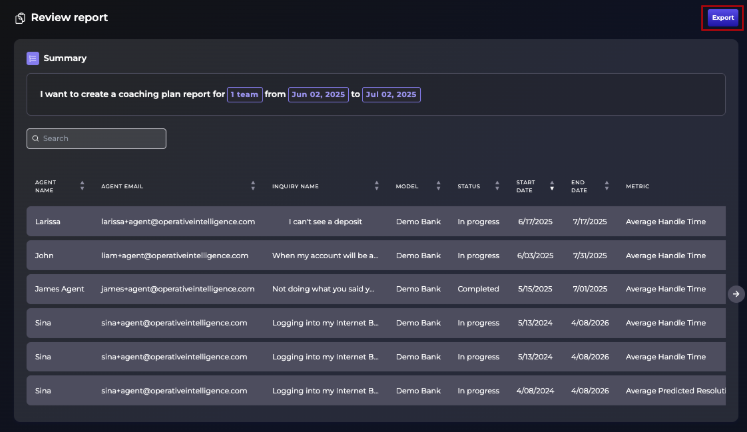747x432 pixels.
Task: Click the Inquiry Name column header label
Action: coord(295,186)
